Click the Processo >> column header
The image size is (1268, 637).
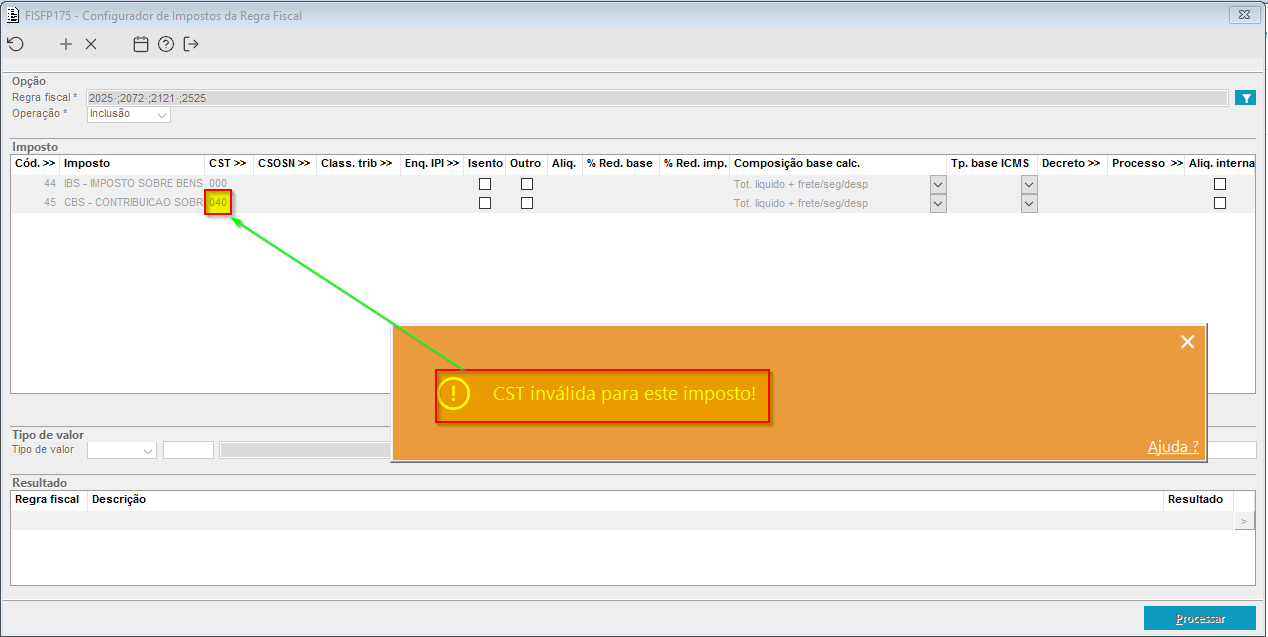(x=1146, y=163)
